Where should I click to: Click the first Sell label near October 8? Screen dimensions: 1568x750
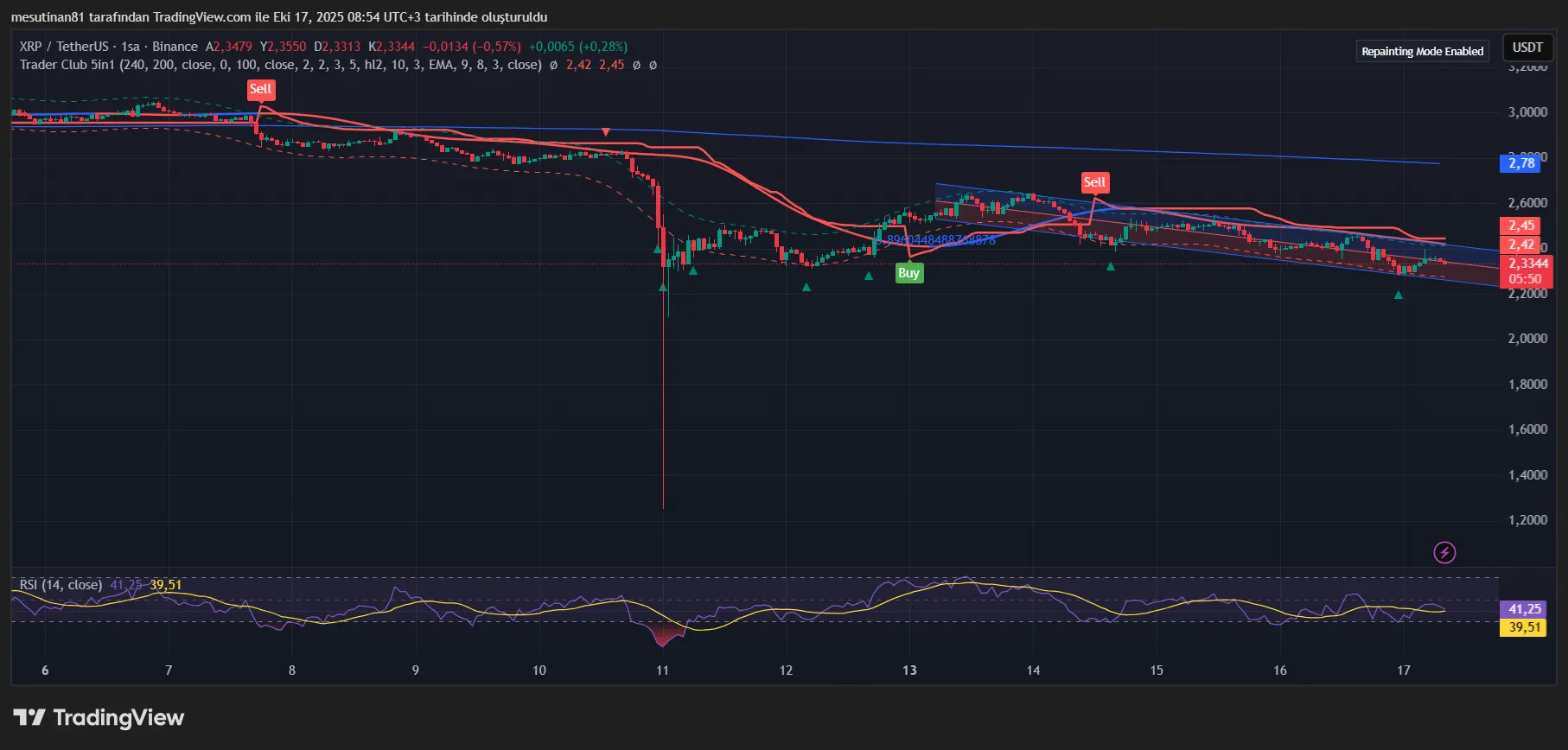(260, 89)
